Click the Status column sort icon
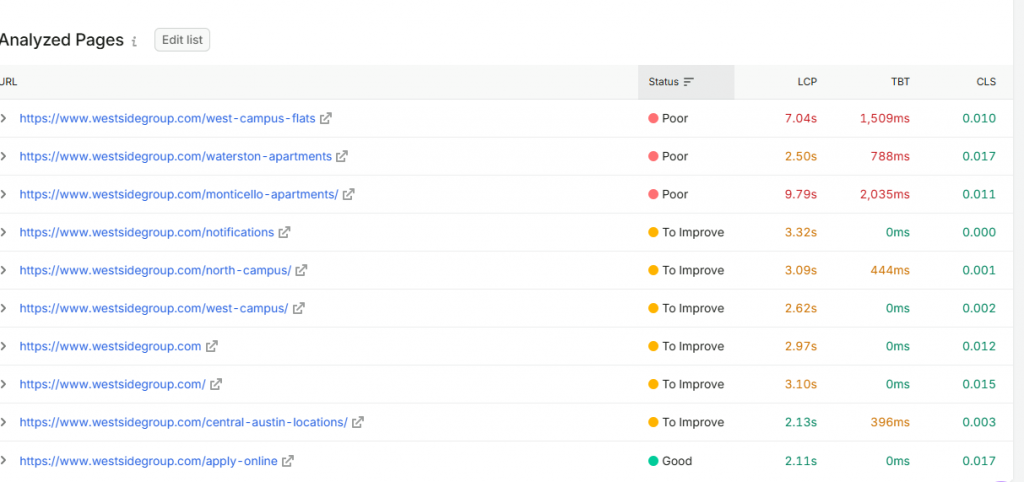1024x482 pixels. [x=688, y=82]
